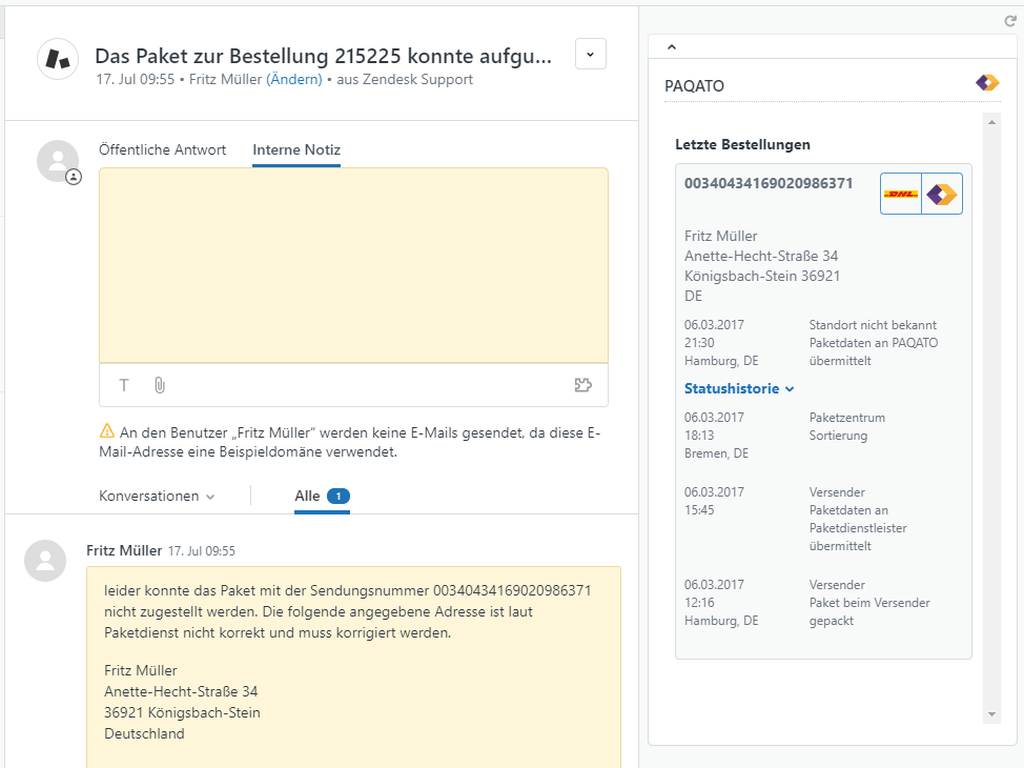Click the agent avatar next to reply box
The image size is (1024, 768).
pos(58,161)
